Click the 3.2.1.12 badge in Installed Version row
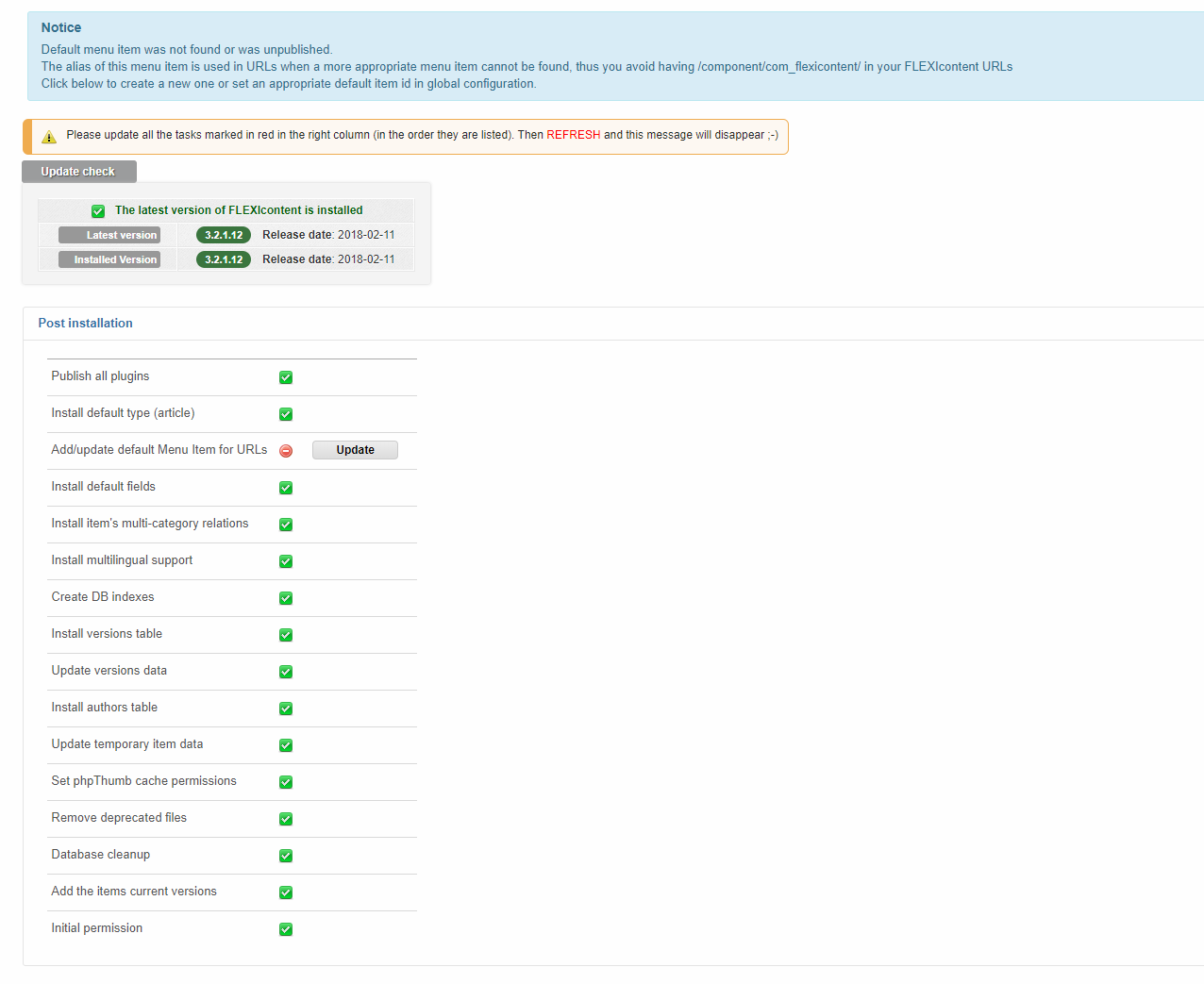This screenshot has height=984, width=1204. coord(224,259)
